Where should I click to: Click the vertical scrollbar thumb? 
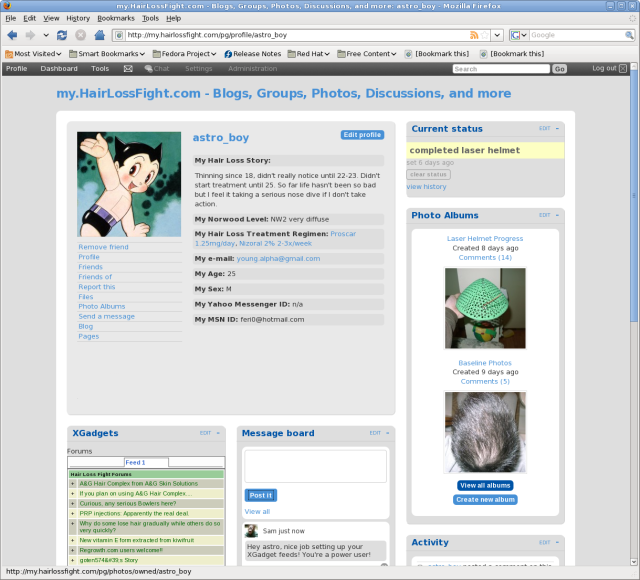633,196
